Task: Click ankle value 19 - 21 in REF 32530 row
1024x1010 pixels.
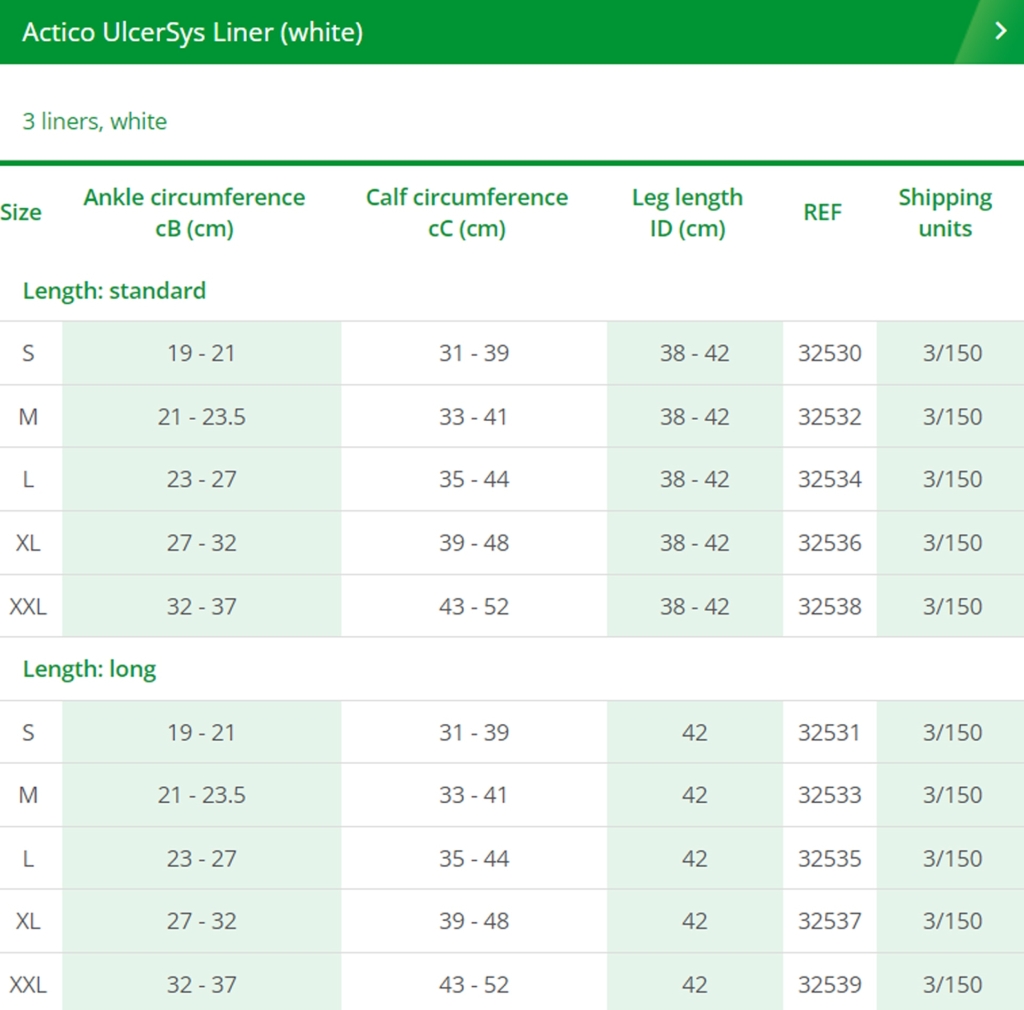Action: coord(201,353)
